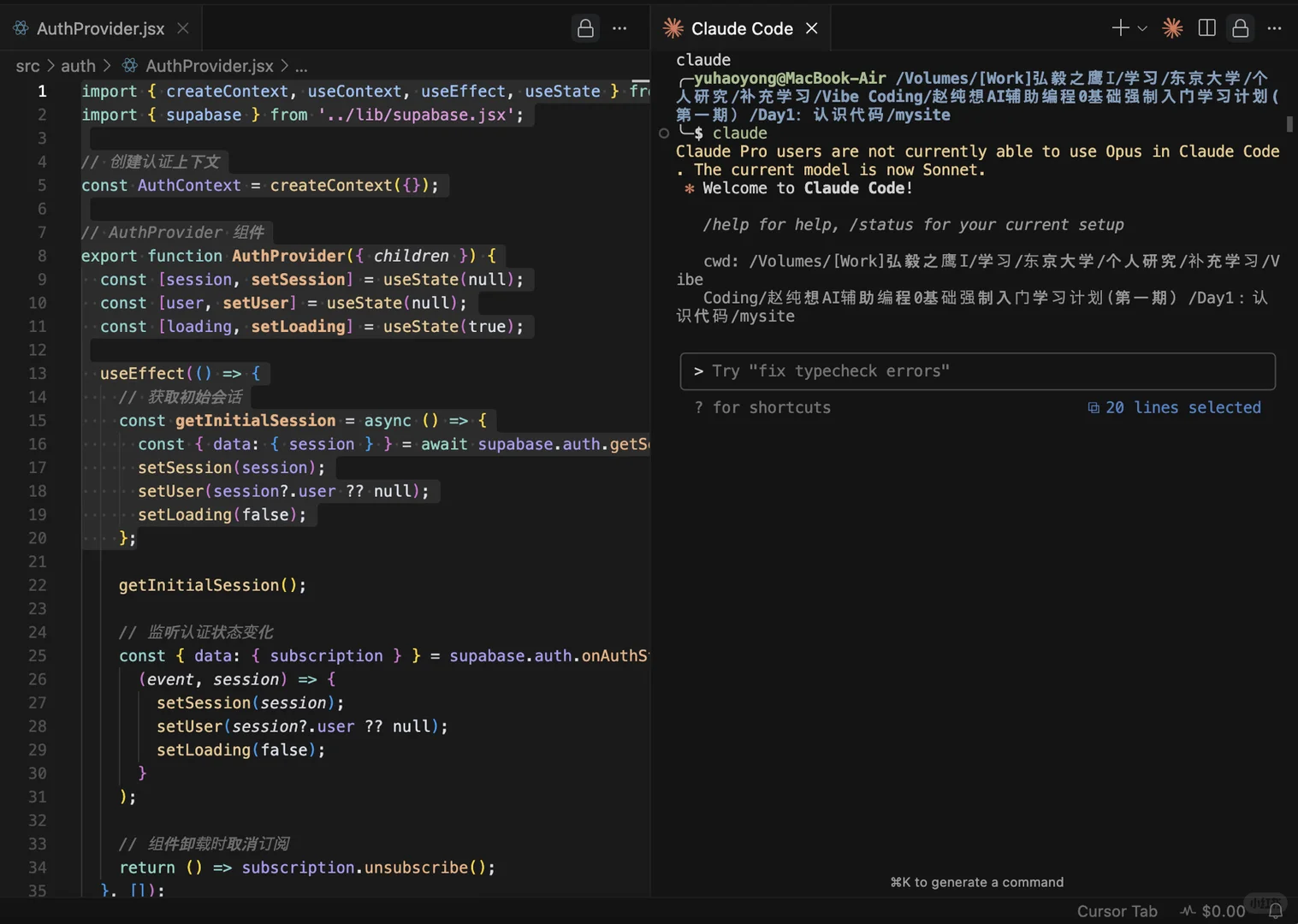Click the '20 lines selected' indicator
This screenshot has height=924, width=1298.
(x=1183, y=408)
